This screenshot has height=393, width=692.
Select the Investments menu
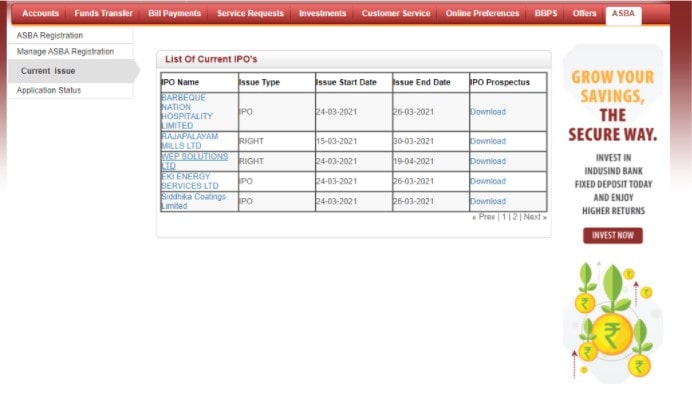pos(323,14)
